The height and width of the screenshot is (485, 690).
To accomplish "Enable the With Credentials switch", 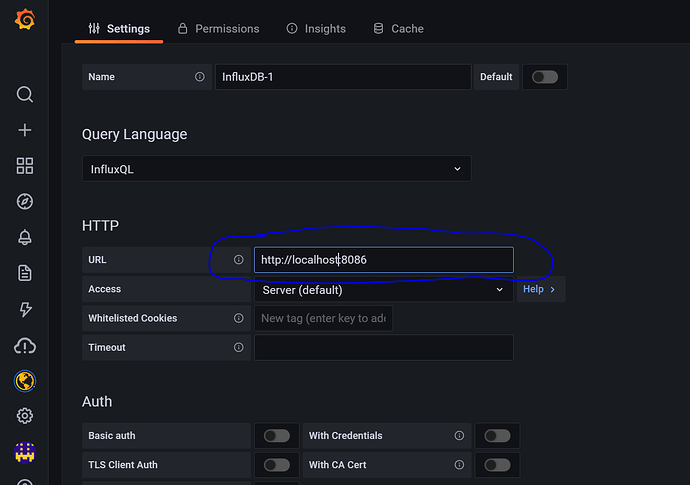I will [496, 436].
